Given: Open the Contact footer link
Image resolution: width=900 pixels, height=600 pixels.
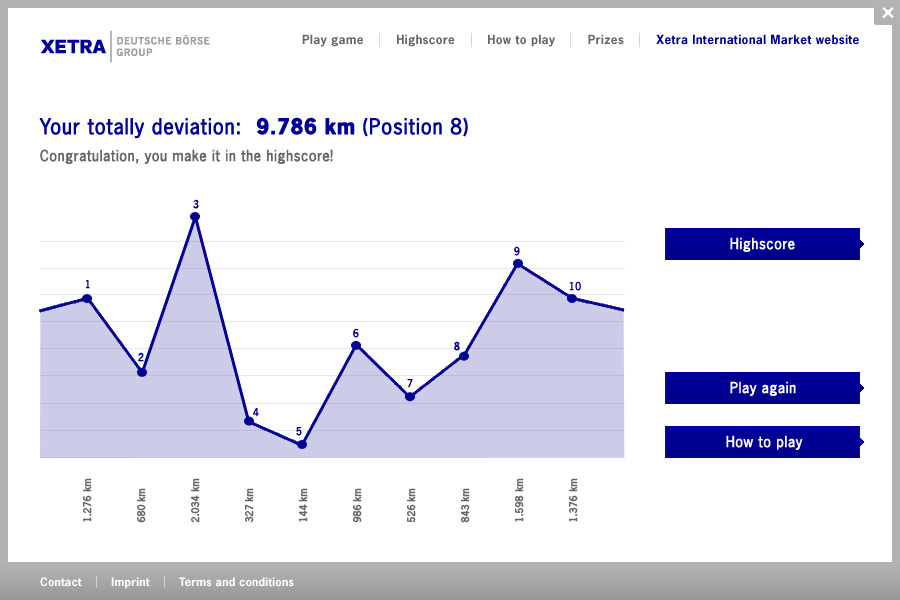Looking at the screenshot, I should (61, 582).
